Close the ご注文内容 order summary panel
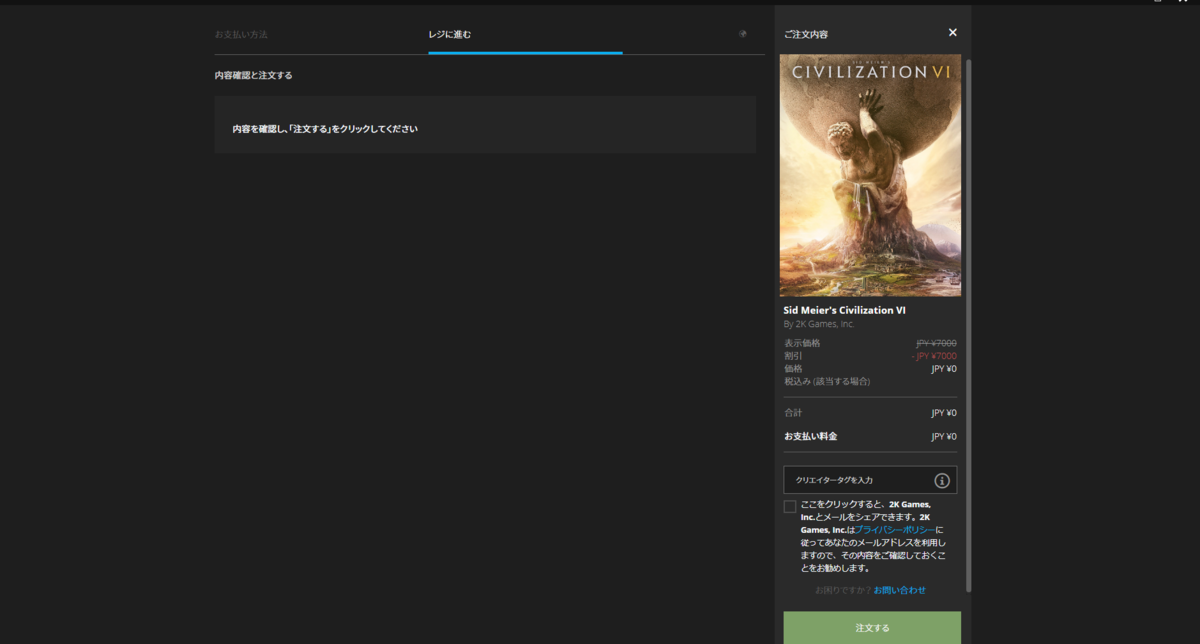The height and width of the screenshot is (644, 1200). pyautogui.click(x=952, y=33)
